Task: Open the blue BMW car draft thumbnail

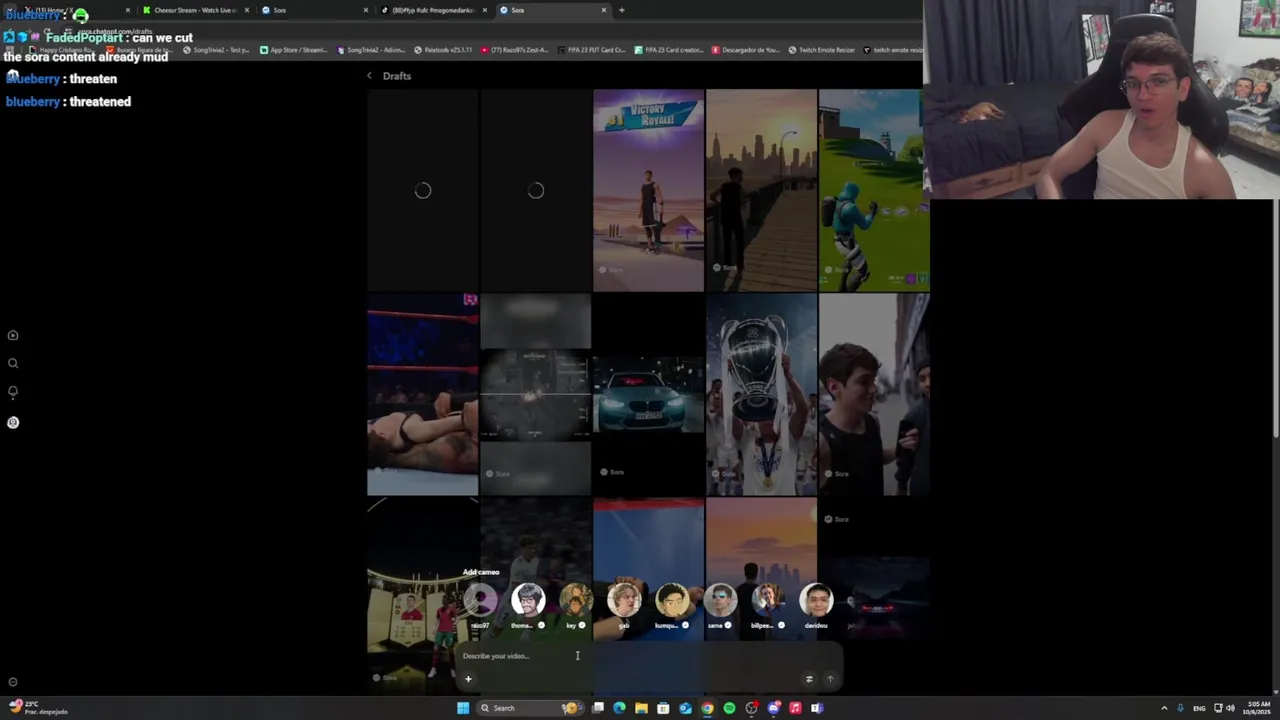Action: pos(648,395)
